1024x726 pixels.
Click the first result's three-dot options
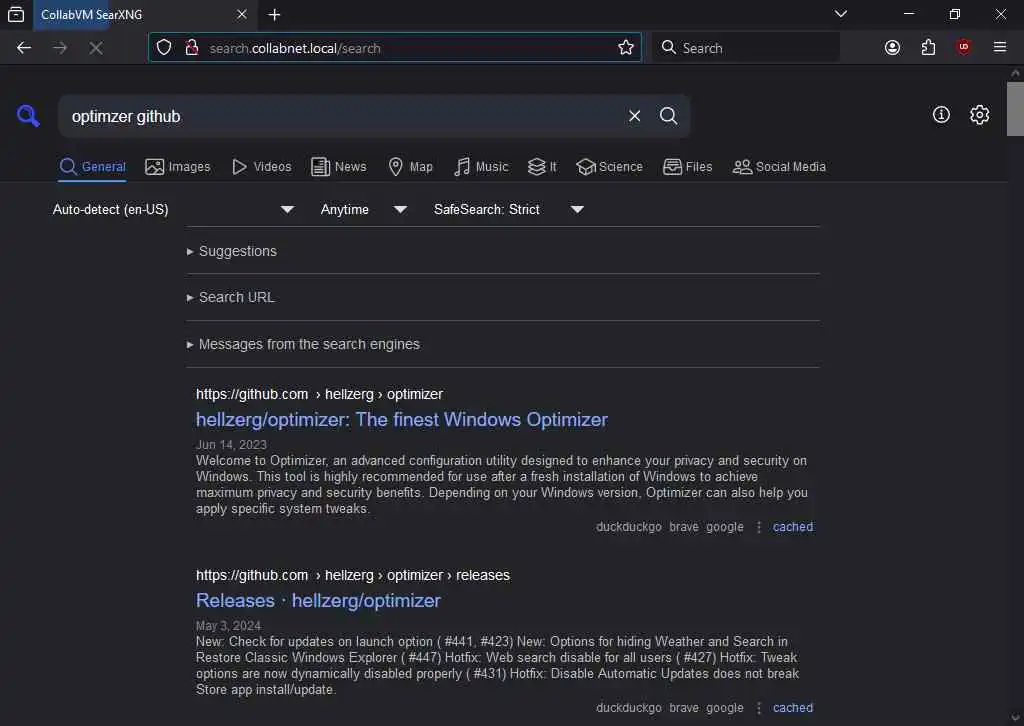click(758, 527)
